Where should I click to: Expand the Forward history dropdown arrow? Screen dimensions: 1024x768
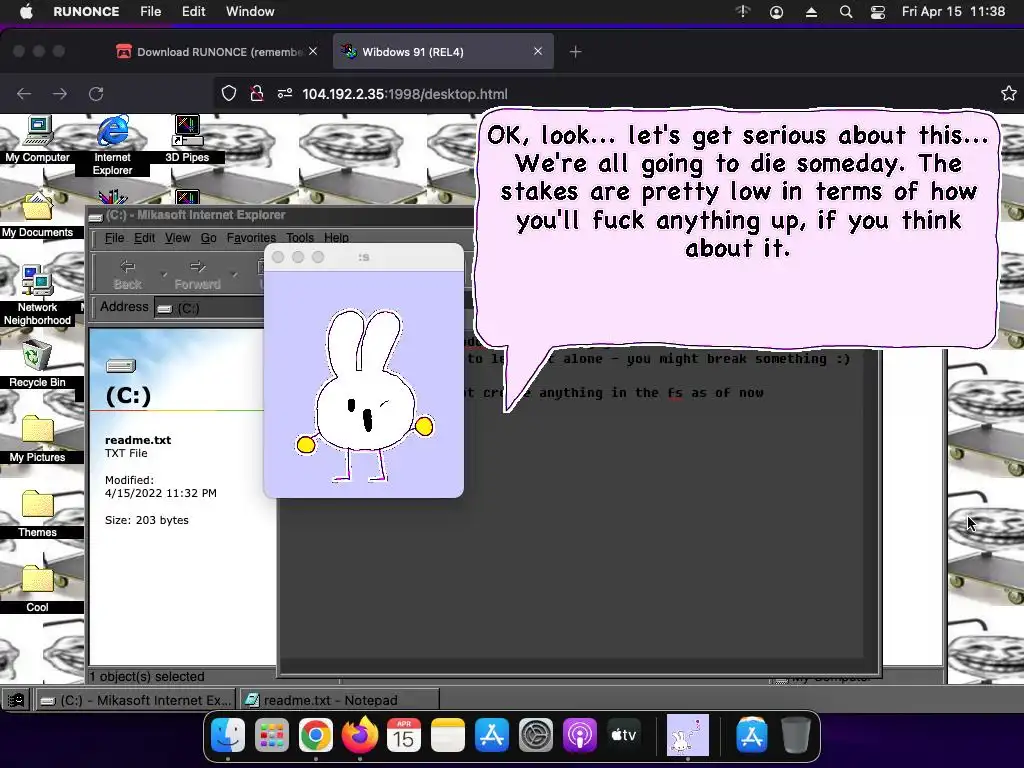point(234,274)
